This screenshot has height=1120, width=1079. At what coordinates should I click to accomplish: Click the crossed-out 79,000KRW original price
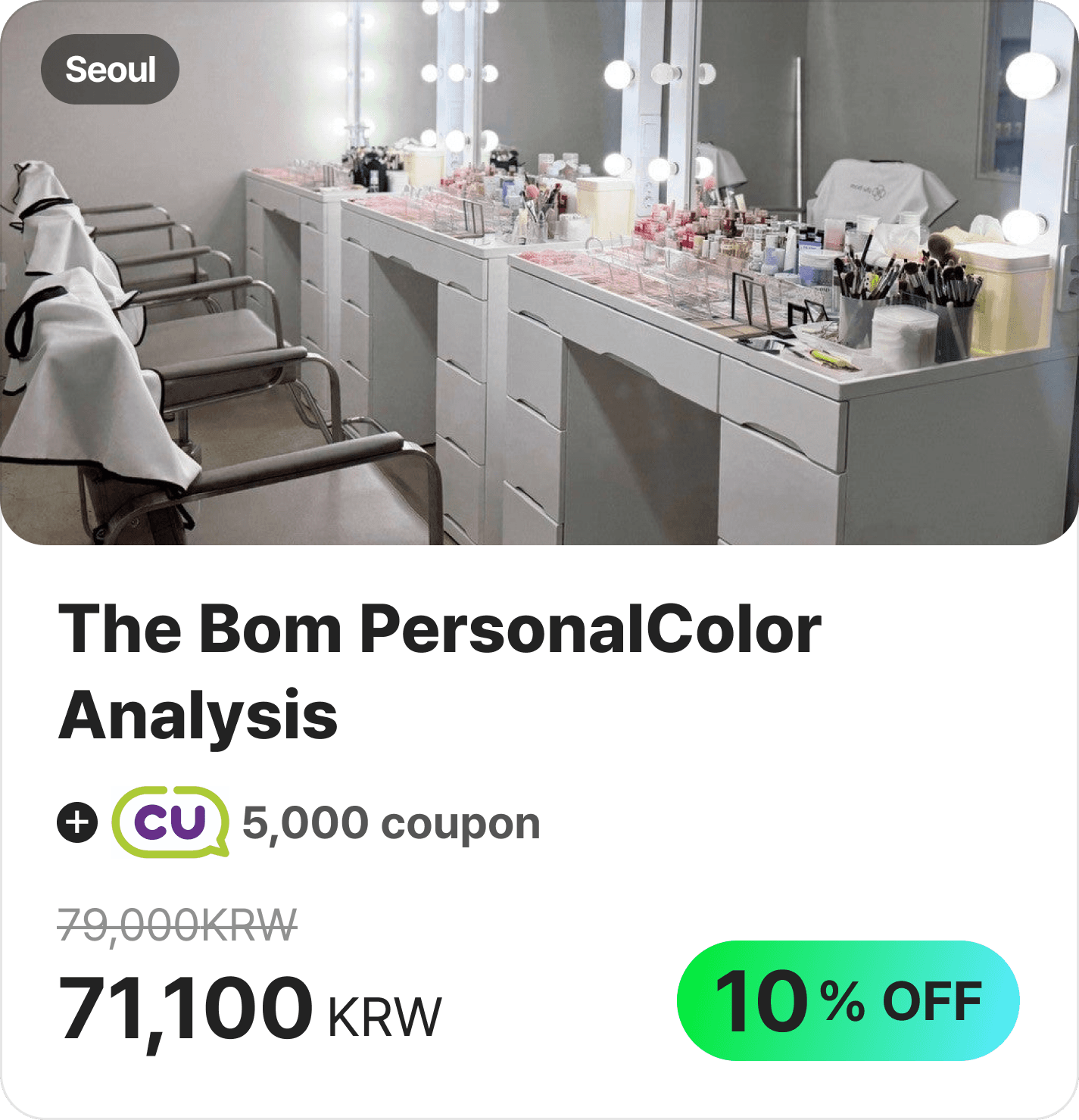[178, 925]
